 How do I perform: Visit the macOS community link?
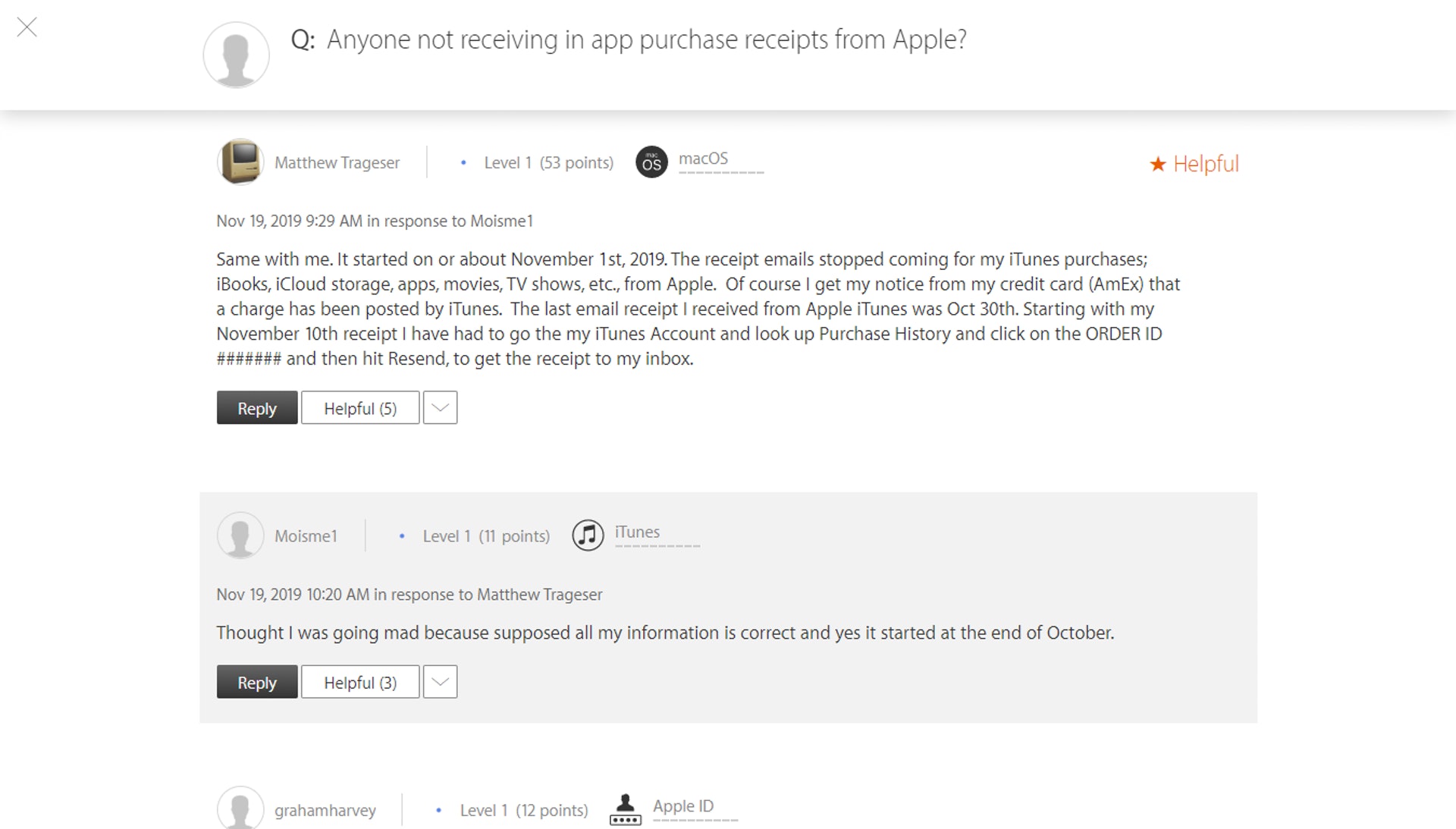click(x=703, y=159)
